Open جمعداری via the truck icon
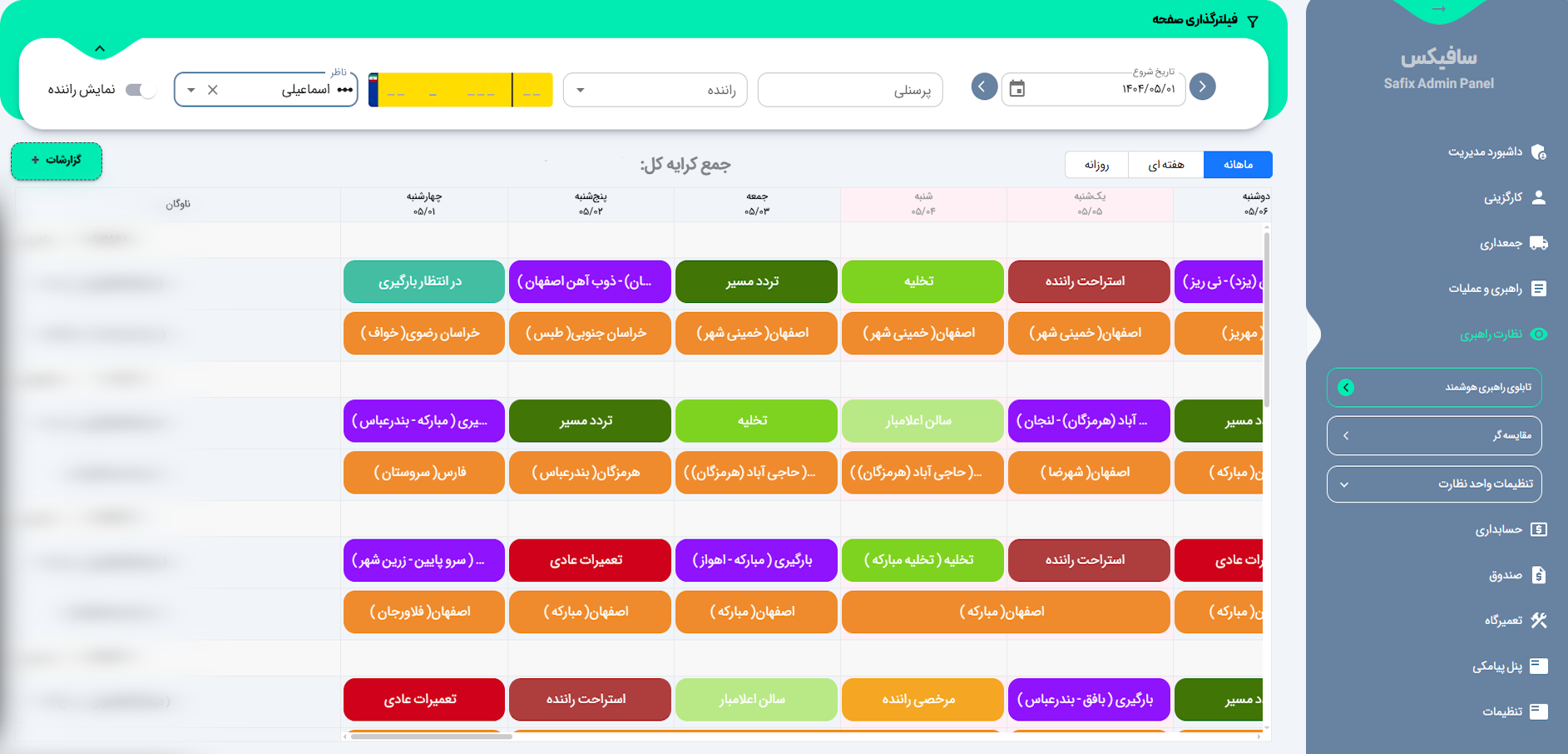 coord(1541,243)
